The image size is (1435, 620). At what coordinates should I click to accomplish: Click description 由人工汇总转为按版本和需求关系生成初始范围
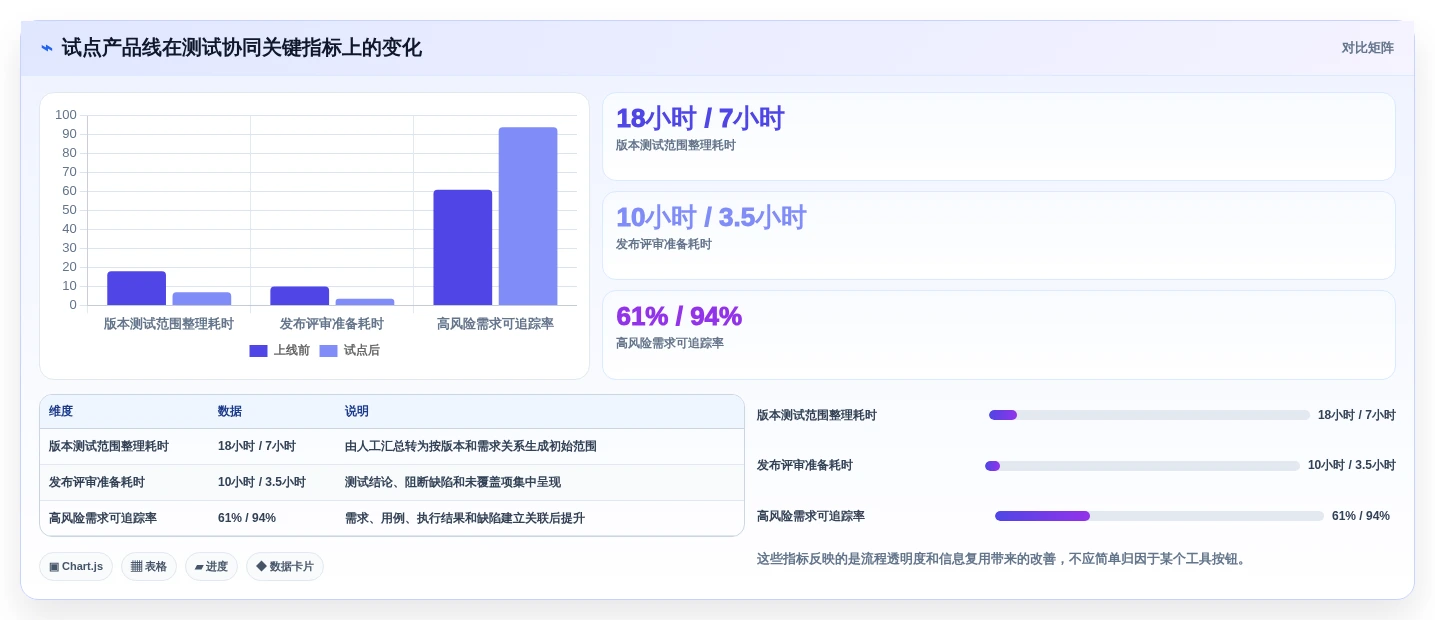click(471, 446)
